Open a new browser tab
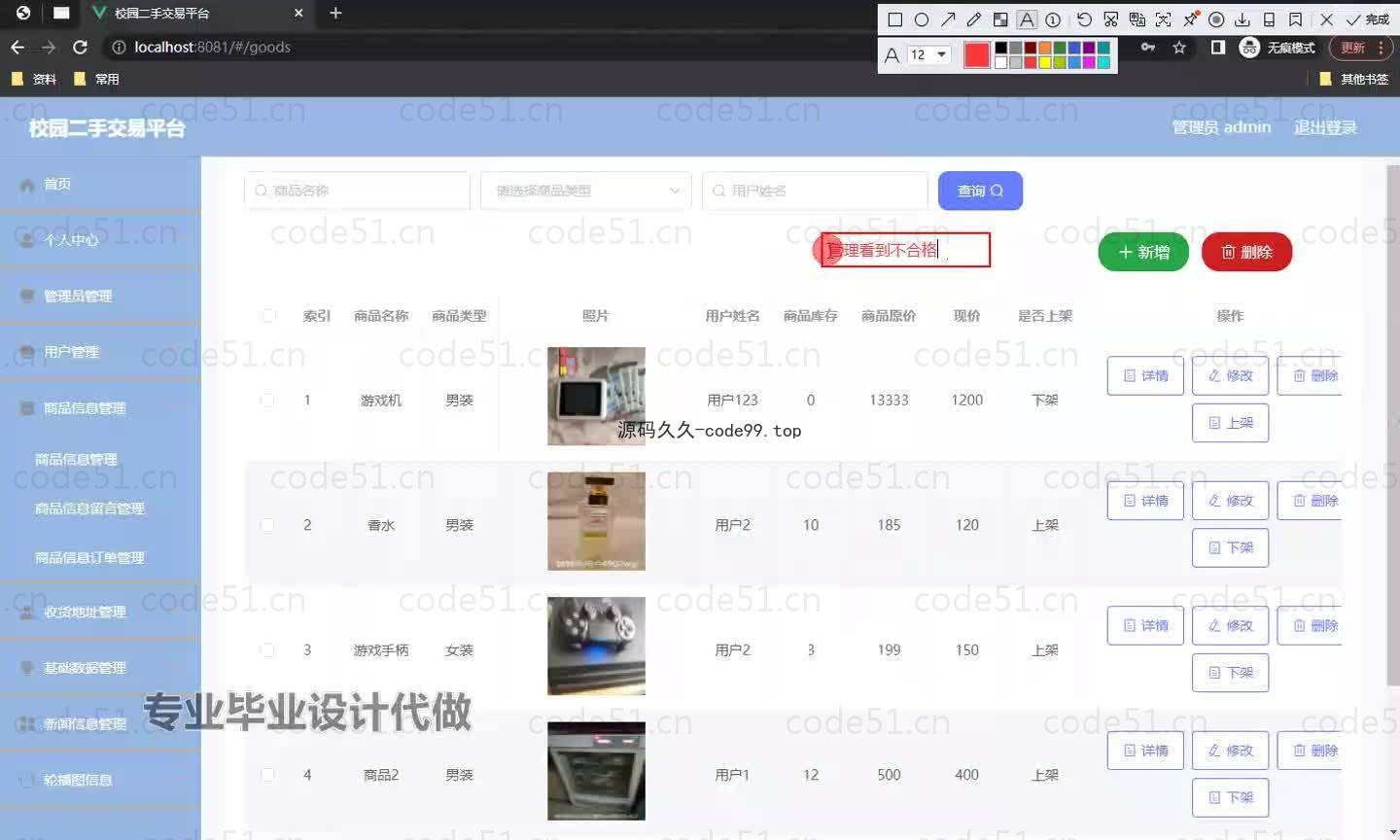Viewport: 1400px width, 840px height. (x=335, y=13)
